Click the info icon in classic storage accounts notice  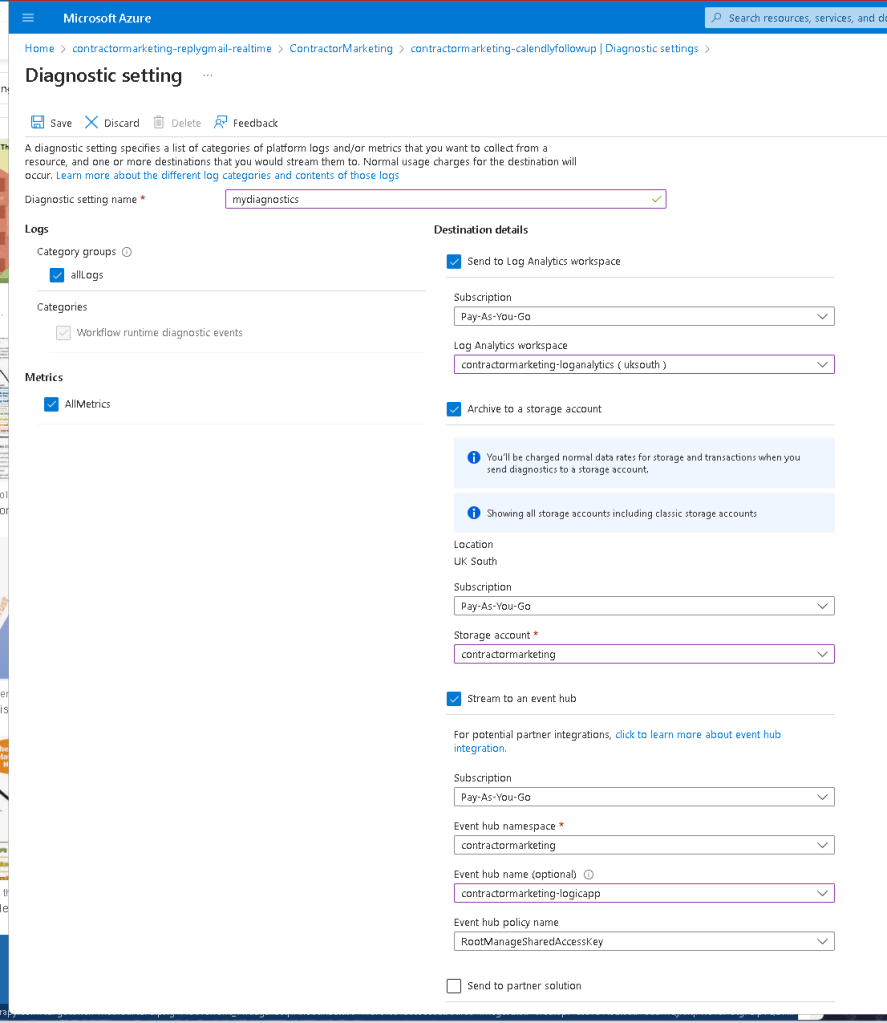[x=474, y=513]
